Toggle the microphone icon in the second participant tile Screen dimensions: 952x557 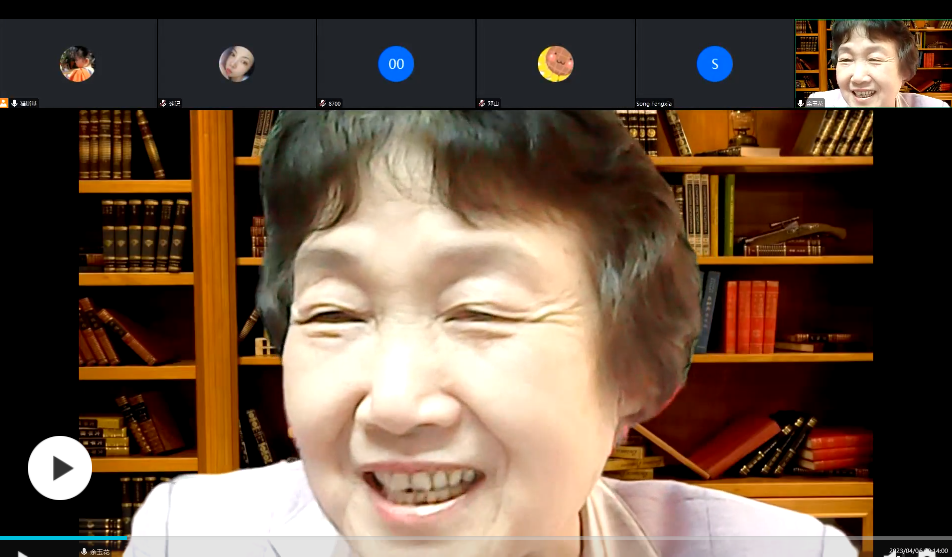coord(163,103)
